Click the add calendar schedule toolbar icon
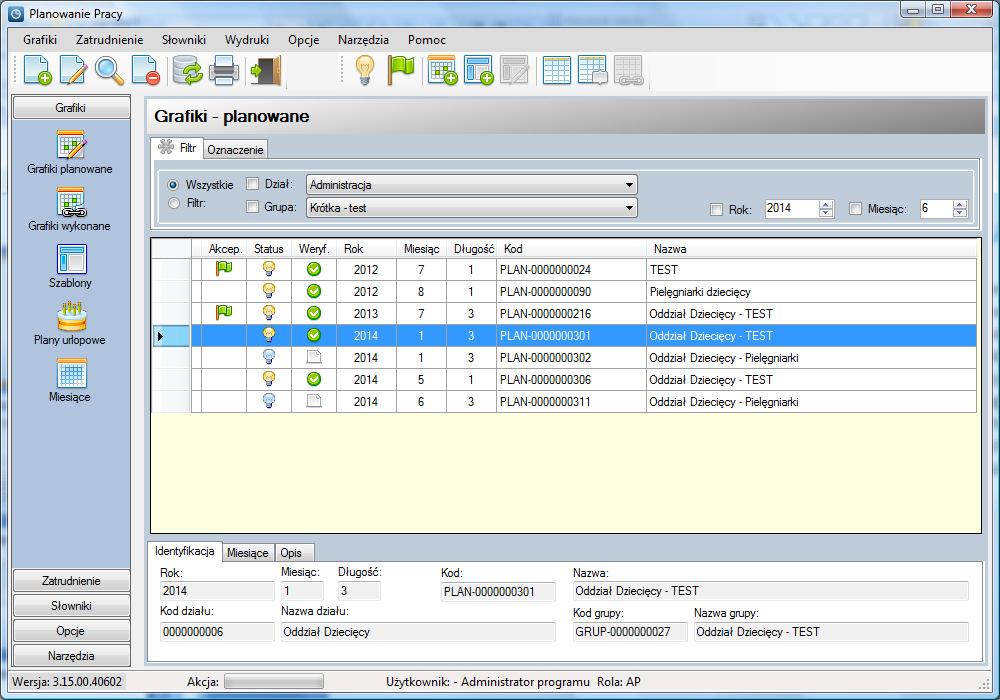 tap(443, 70)
